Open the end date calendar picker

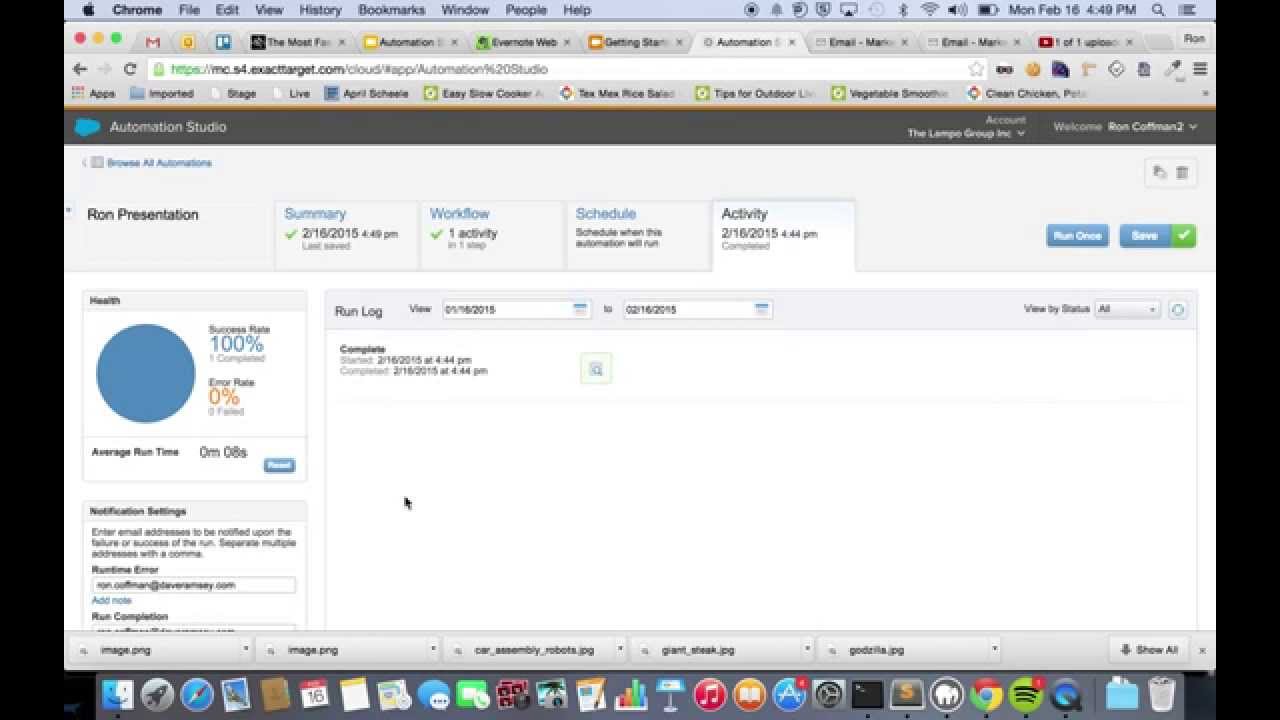click(762, 310)
